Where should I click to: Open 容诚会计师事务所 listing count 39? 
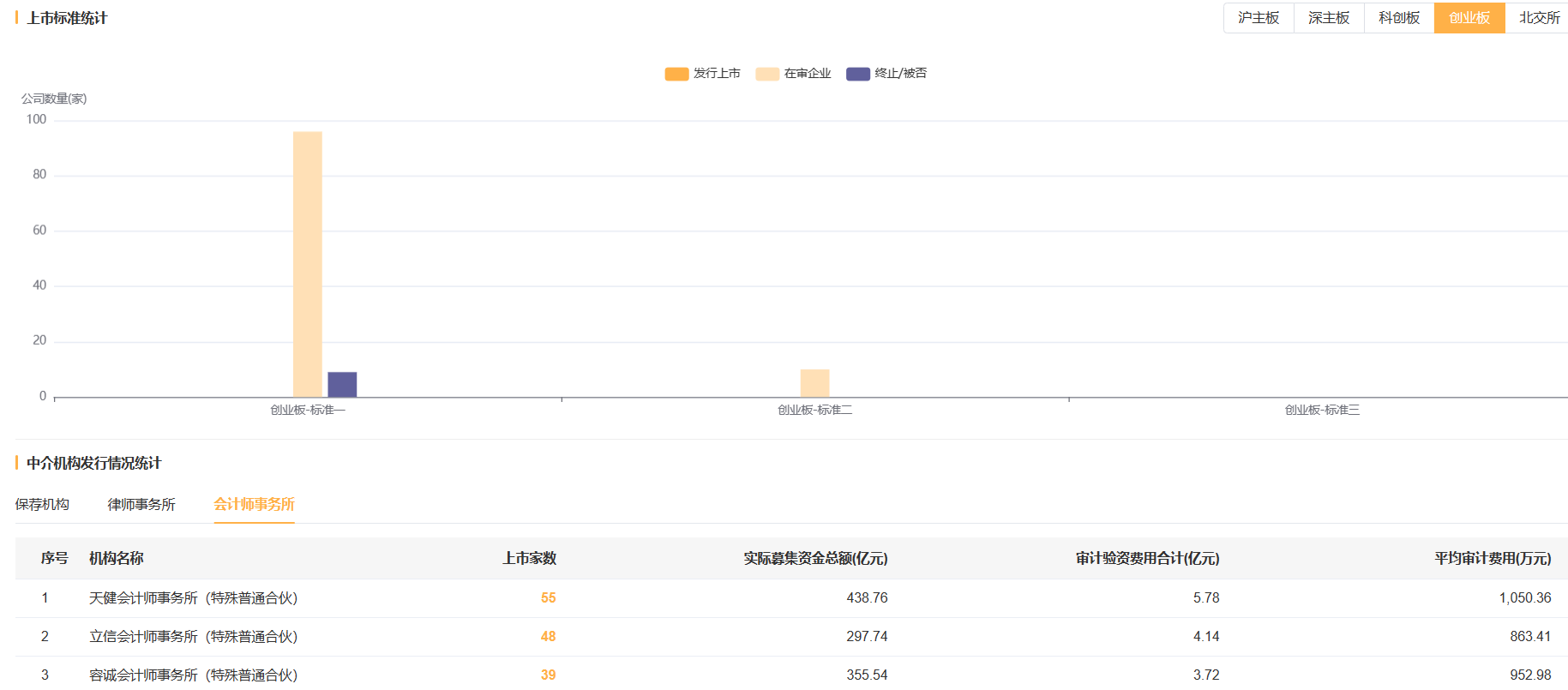pos(549,675)
